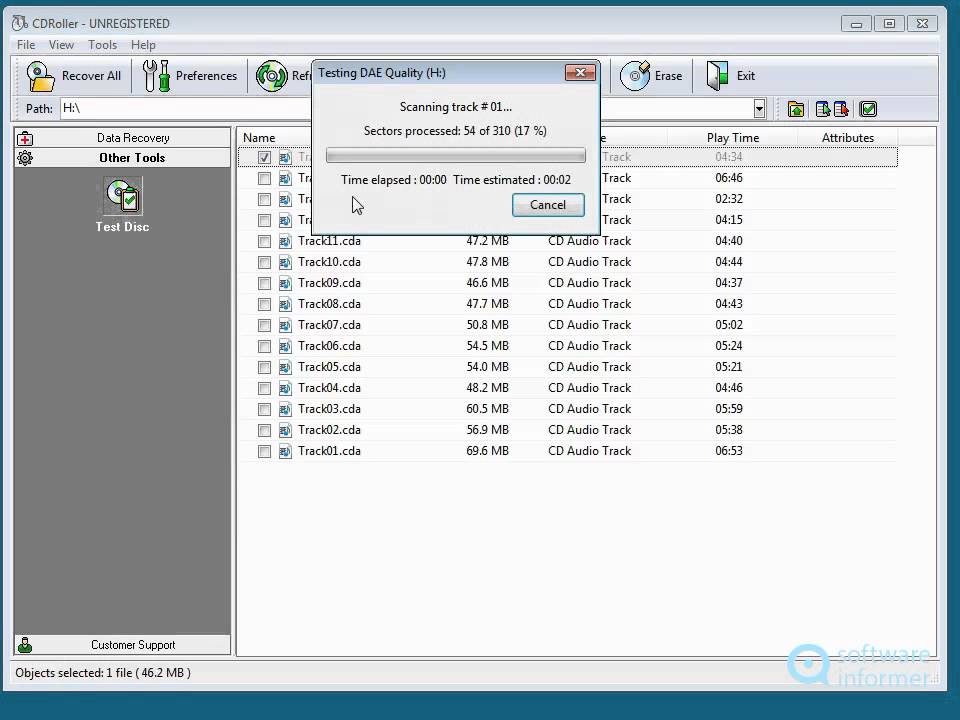This screenshot has width=960, height=720.
Task: Tick the Track11.cda checkbox
Action: [264, 242]
